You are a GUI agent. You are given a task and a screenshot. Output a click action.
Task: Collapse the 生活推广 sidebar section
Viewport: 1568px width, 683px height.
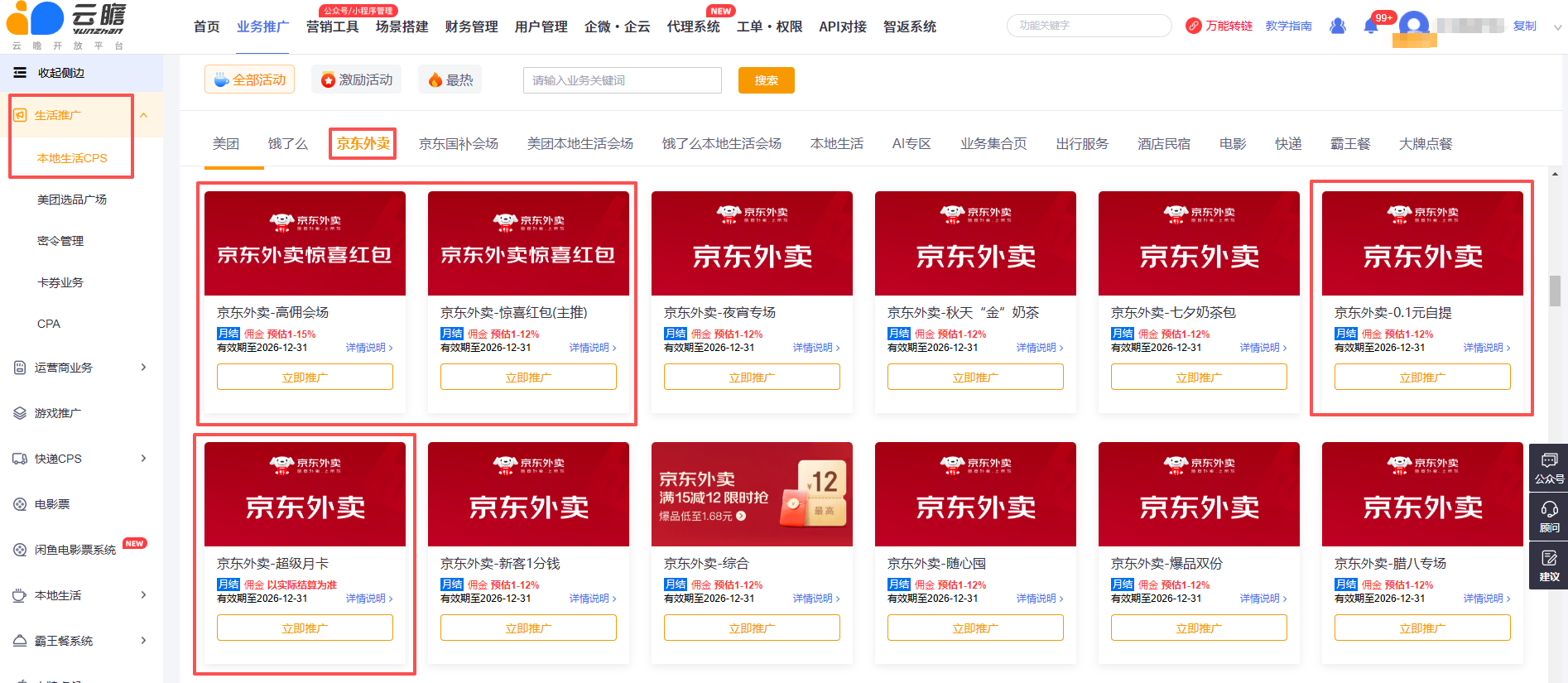143,115
